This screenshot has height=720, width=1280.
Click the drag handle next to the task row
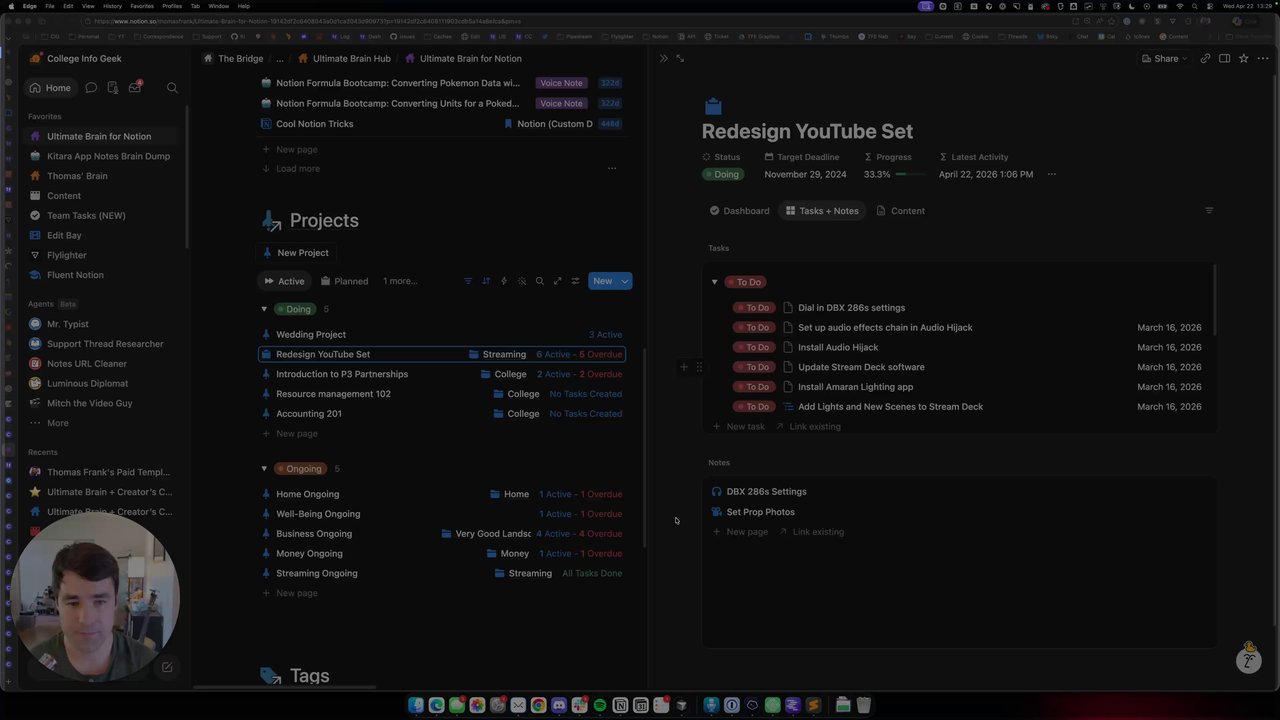(x=699, y=367)
